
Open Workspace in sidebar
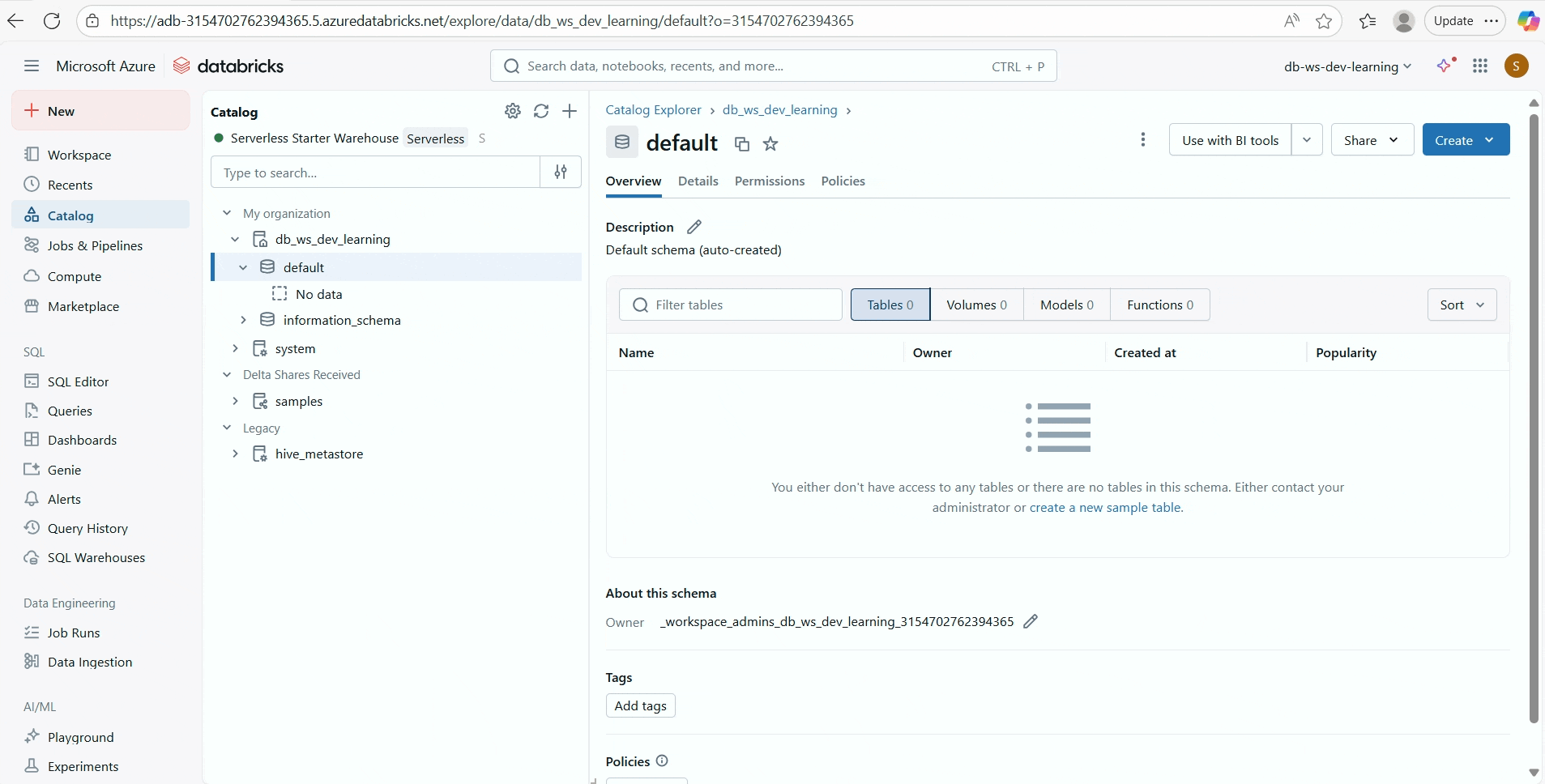click(x=100, y=155)
